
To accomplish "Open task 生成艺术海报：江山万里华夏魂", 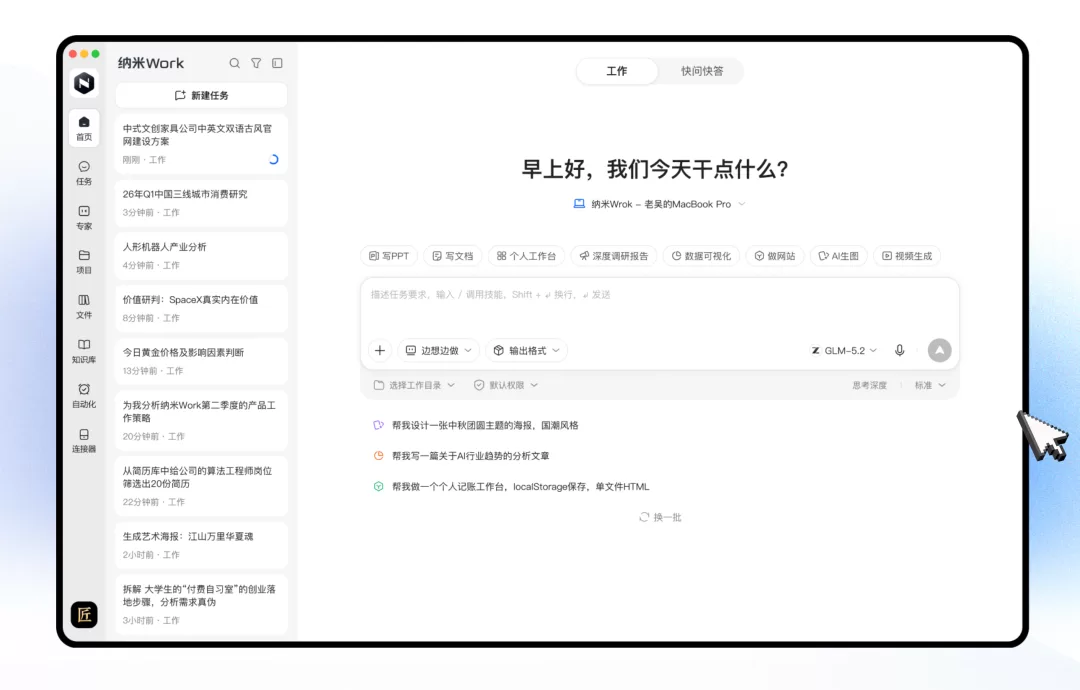I will pos(201,545).
